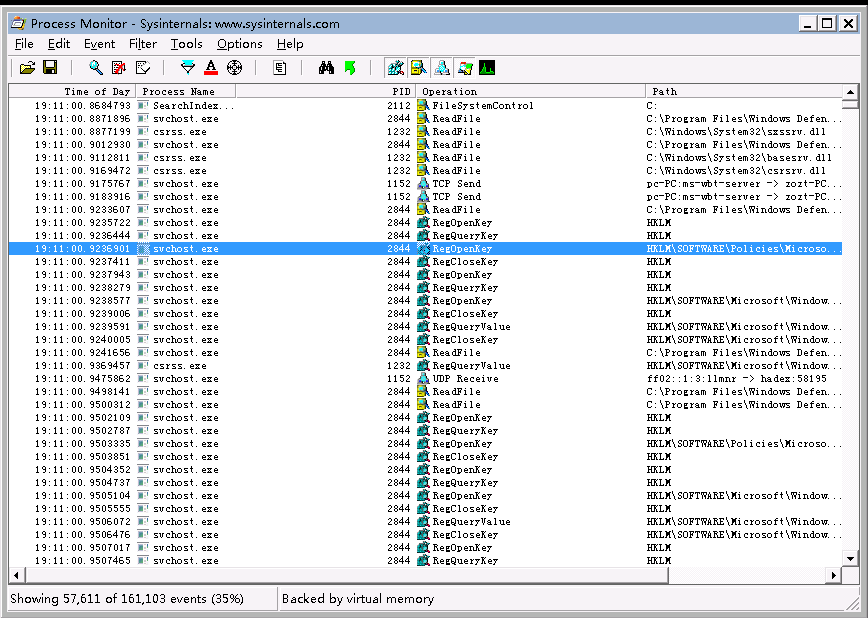The width and height of the screenshot is (868, 618).
Task: Click the horizontal scrollbar right arrow
Action: pyautogui.click(x=834, y=575)
